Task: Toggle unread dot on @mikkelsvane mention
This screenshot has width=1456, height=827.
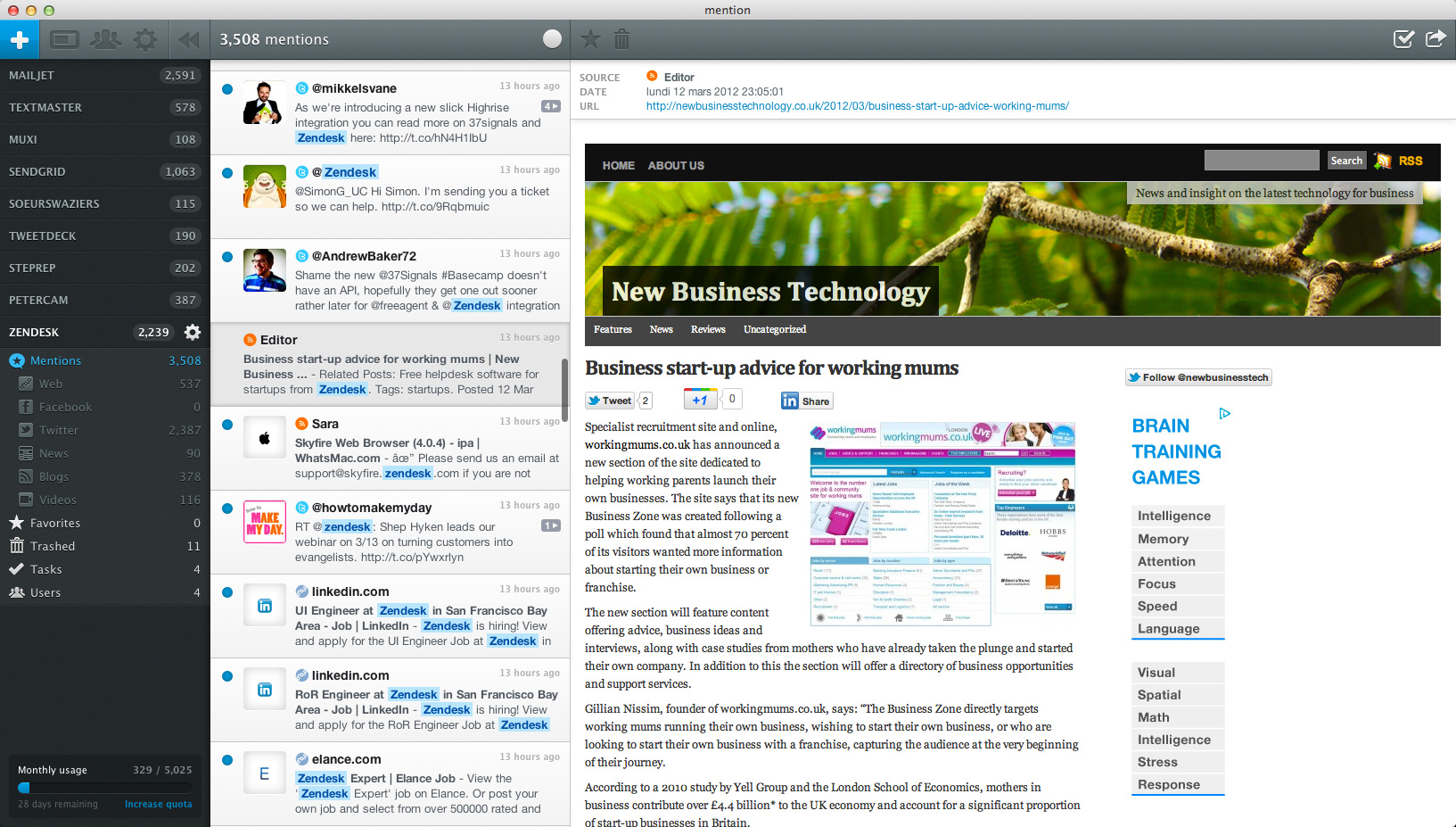Action: click(x=227, y=89)
